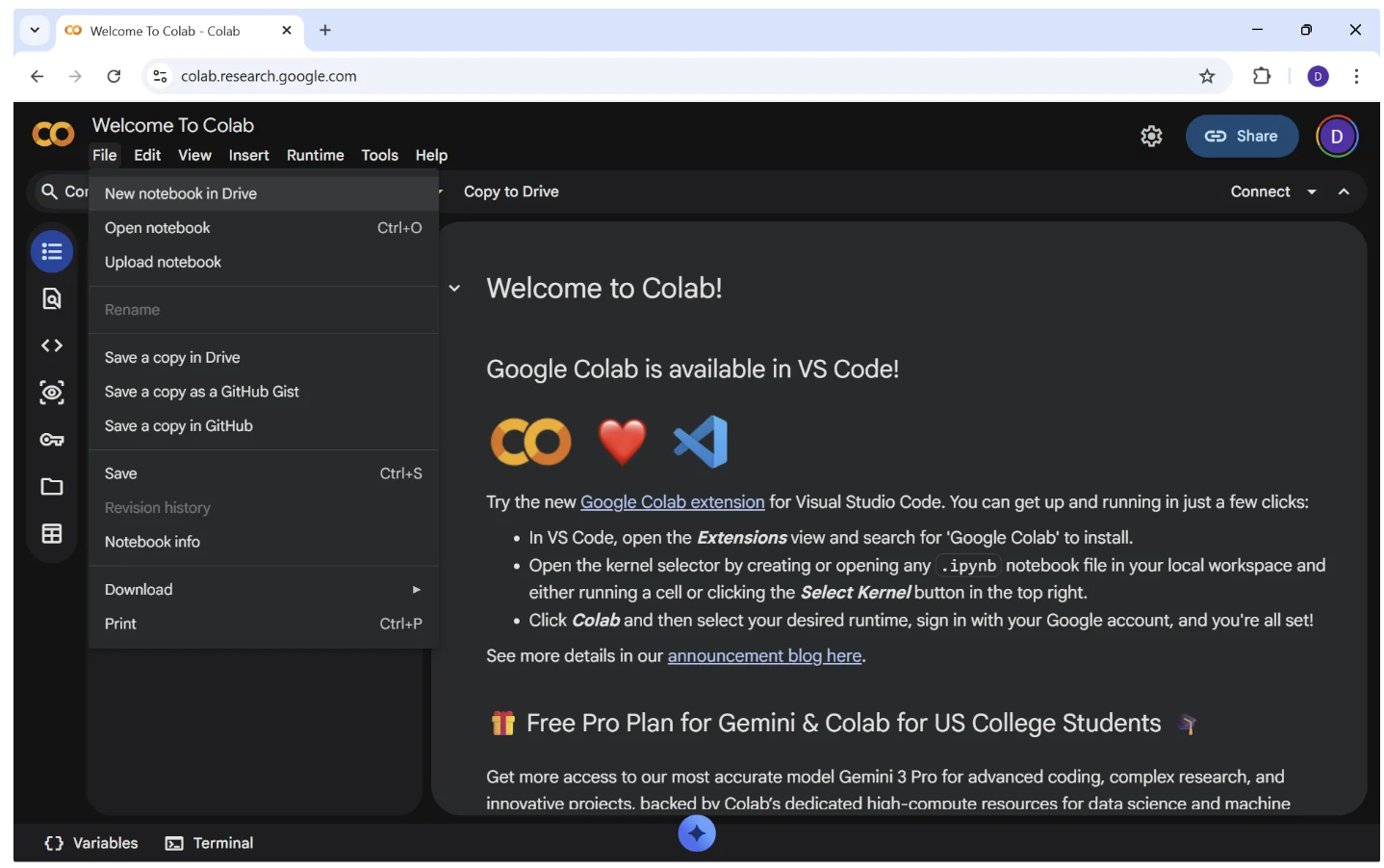The height and width of the screenshot is (868, 1384).
Task: Follow the Google Colab extension link
Action: (672, 502)
